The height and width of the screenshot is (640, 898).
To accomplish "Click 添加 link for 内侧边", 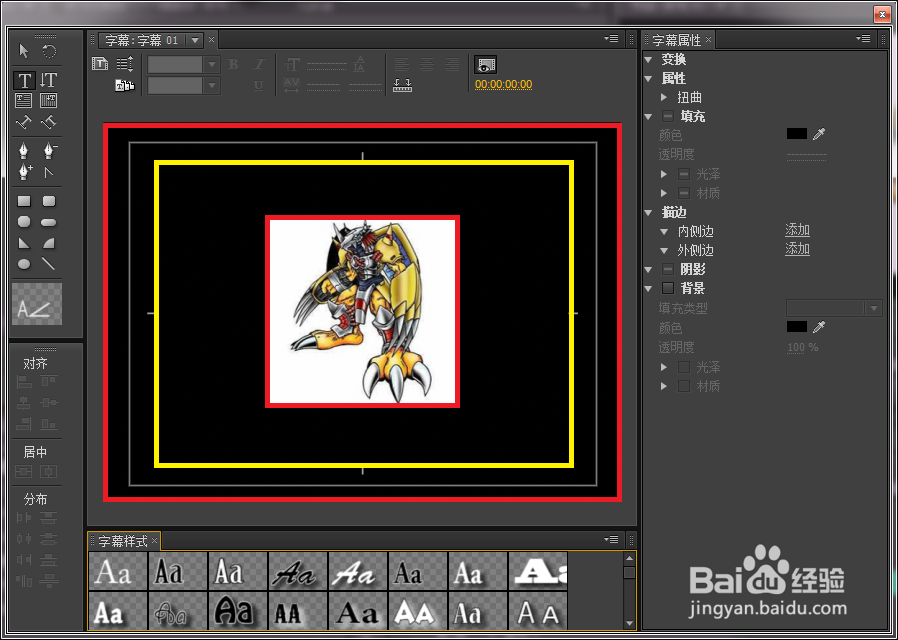I will (797, 230).
